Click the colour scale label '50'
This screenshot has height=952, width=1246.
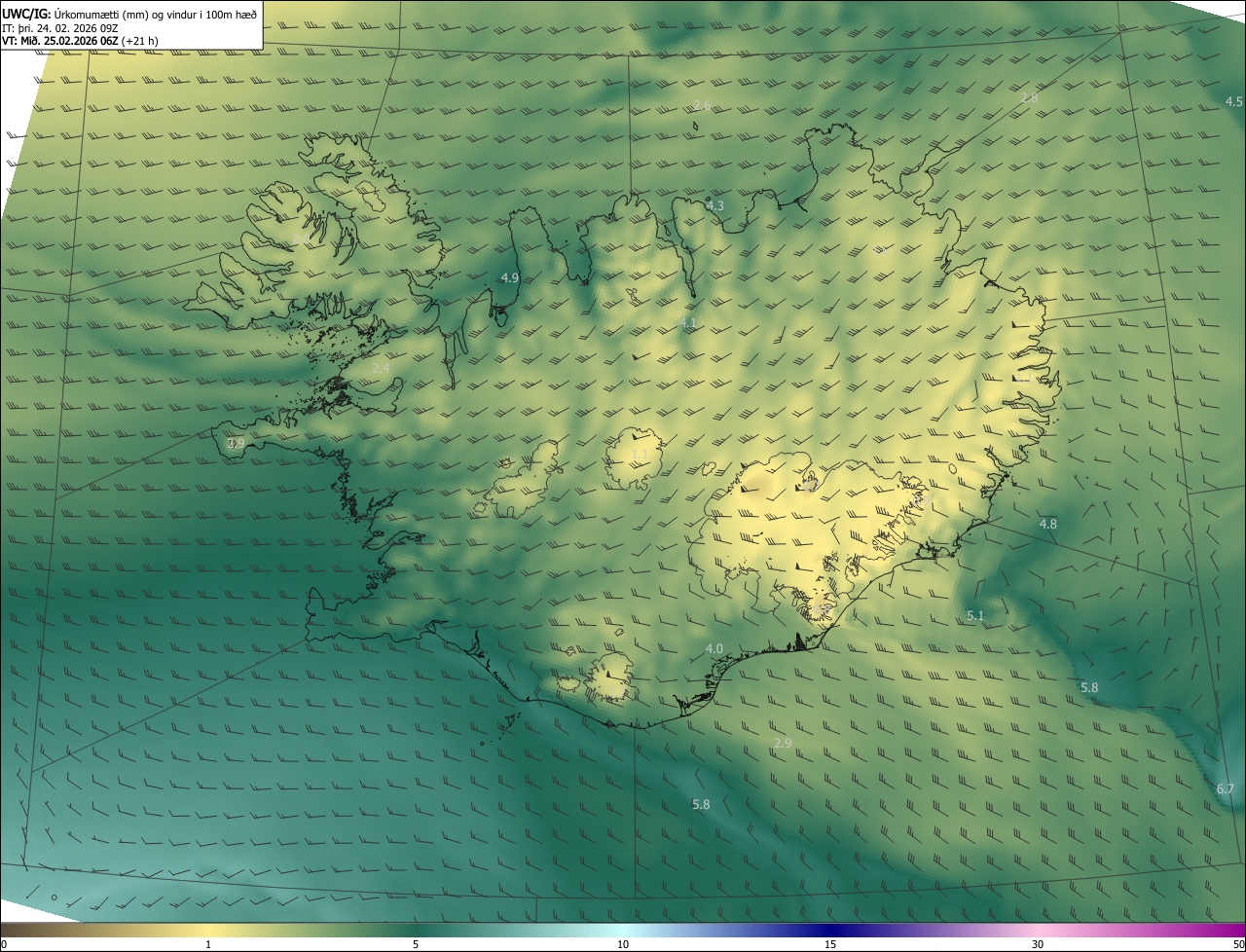1238,944
